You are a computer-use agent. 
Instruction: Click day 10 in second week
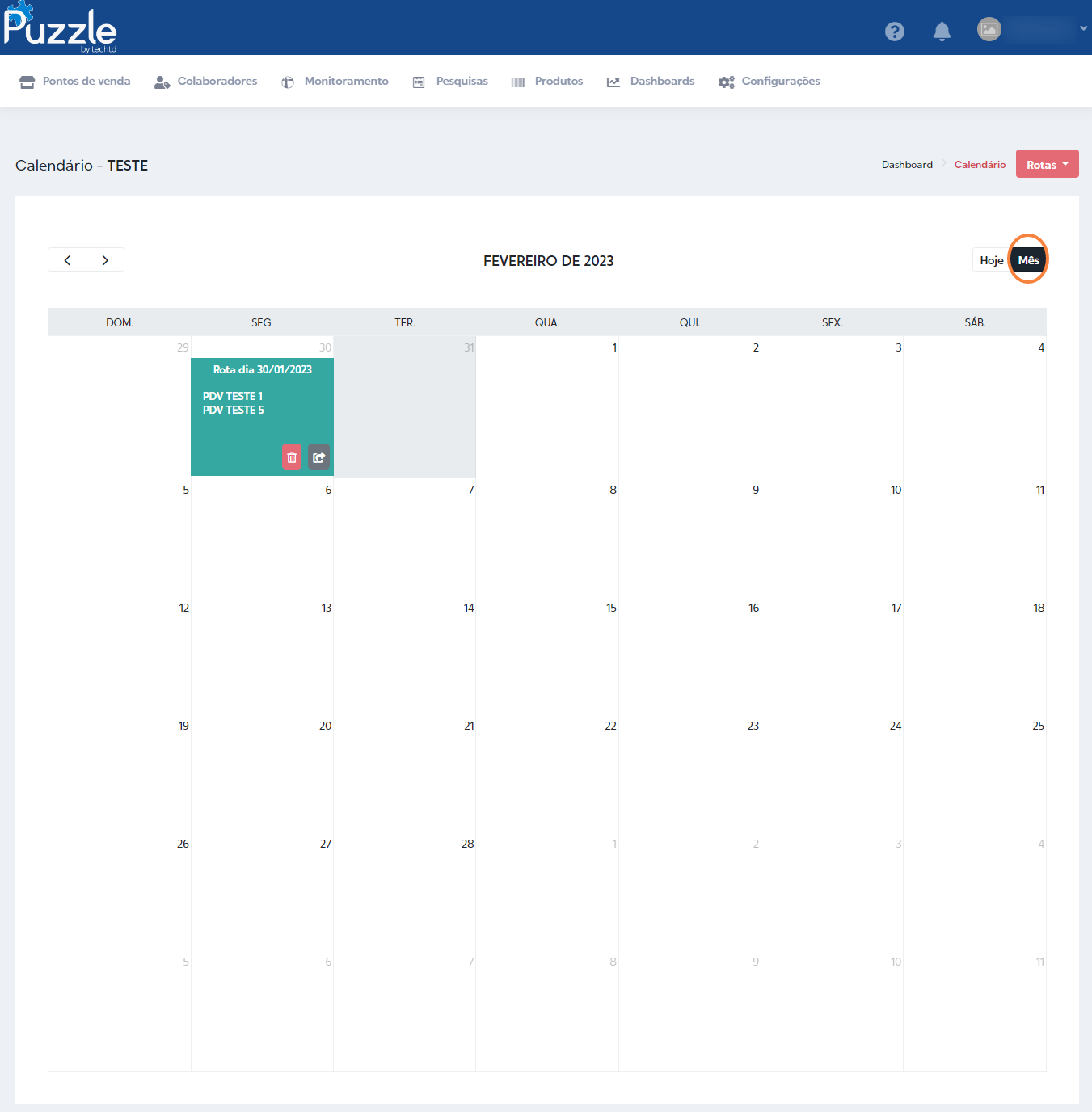pos(896,490)
